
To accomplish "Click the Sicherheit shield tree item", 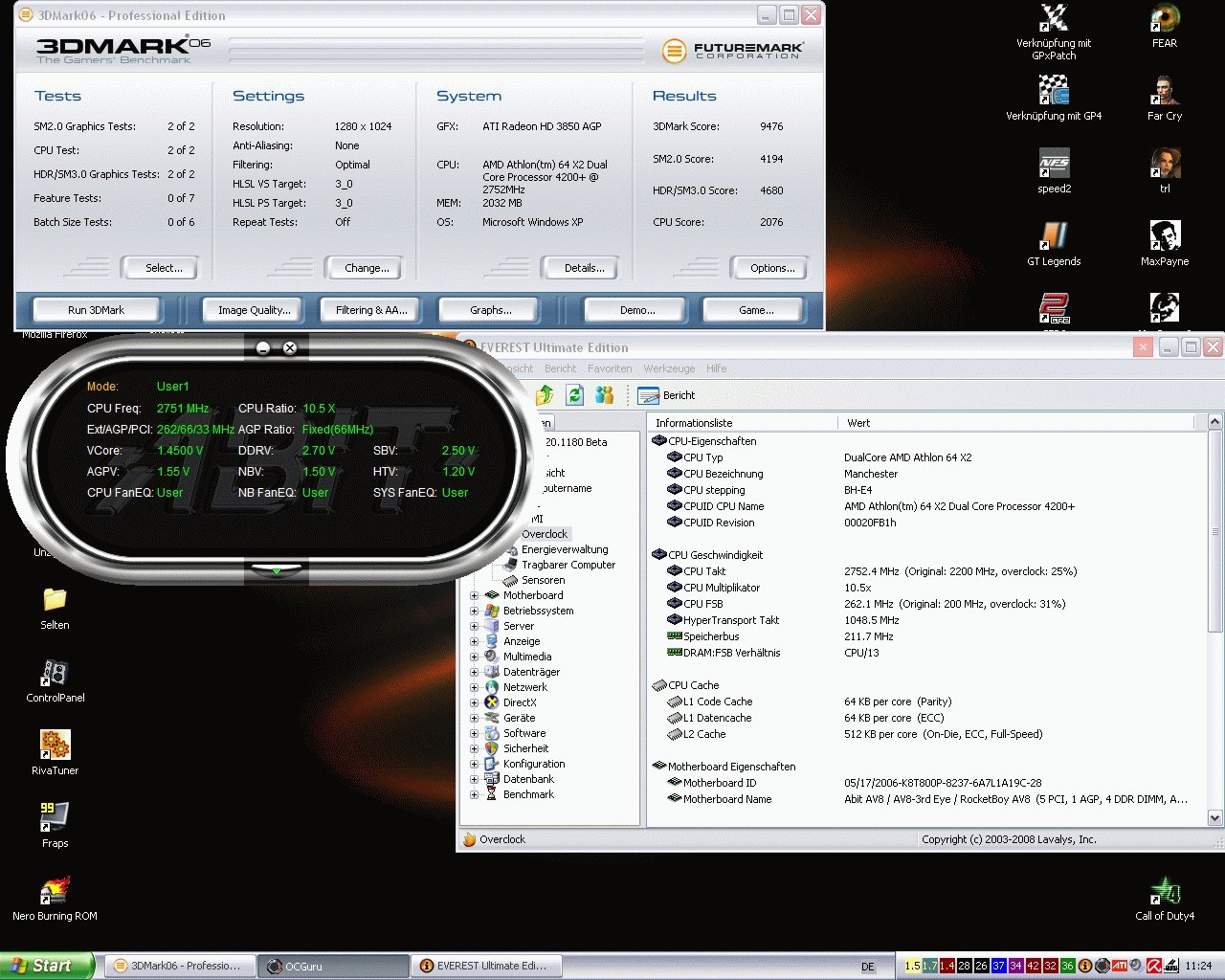I will tap(525, 748).
